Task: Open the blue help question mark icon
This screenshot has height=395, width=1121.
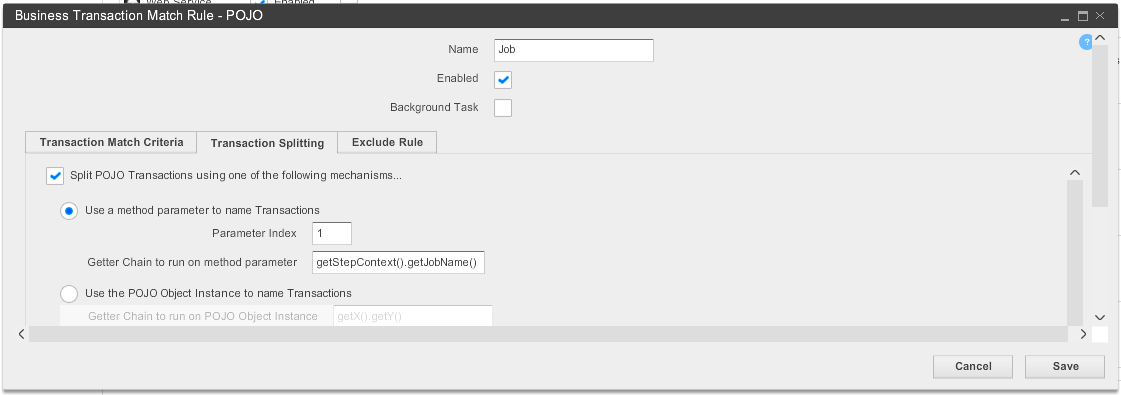Action: click(x=1085, y=43)
